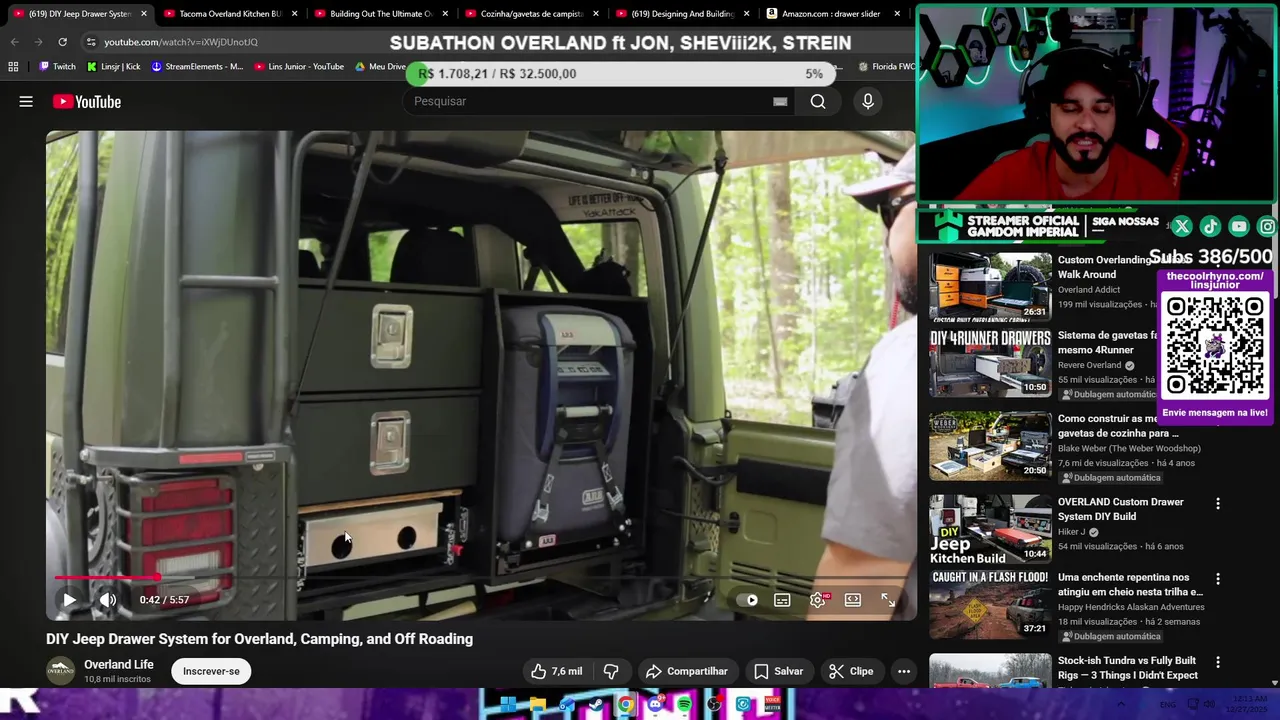The image size is (1280, 720).
Task: Click browser back arrow
Action: [x=14, y=42]
